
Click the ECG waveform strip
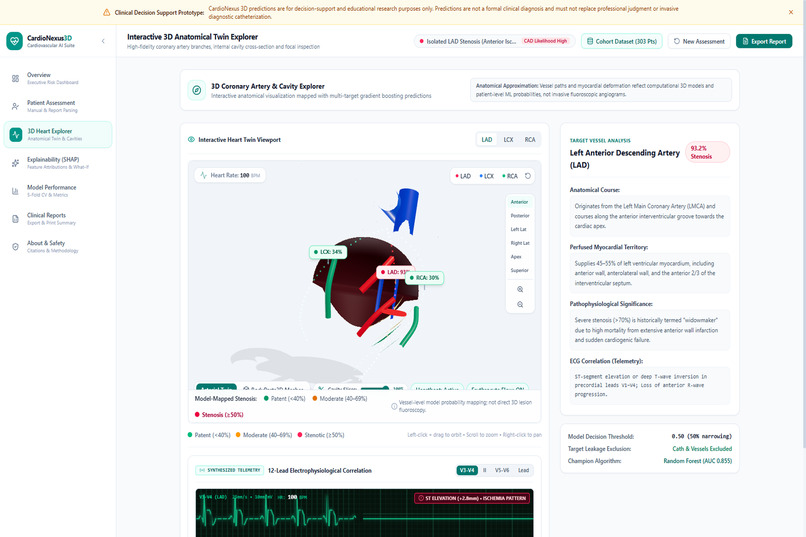click(x=364, y=513)
